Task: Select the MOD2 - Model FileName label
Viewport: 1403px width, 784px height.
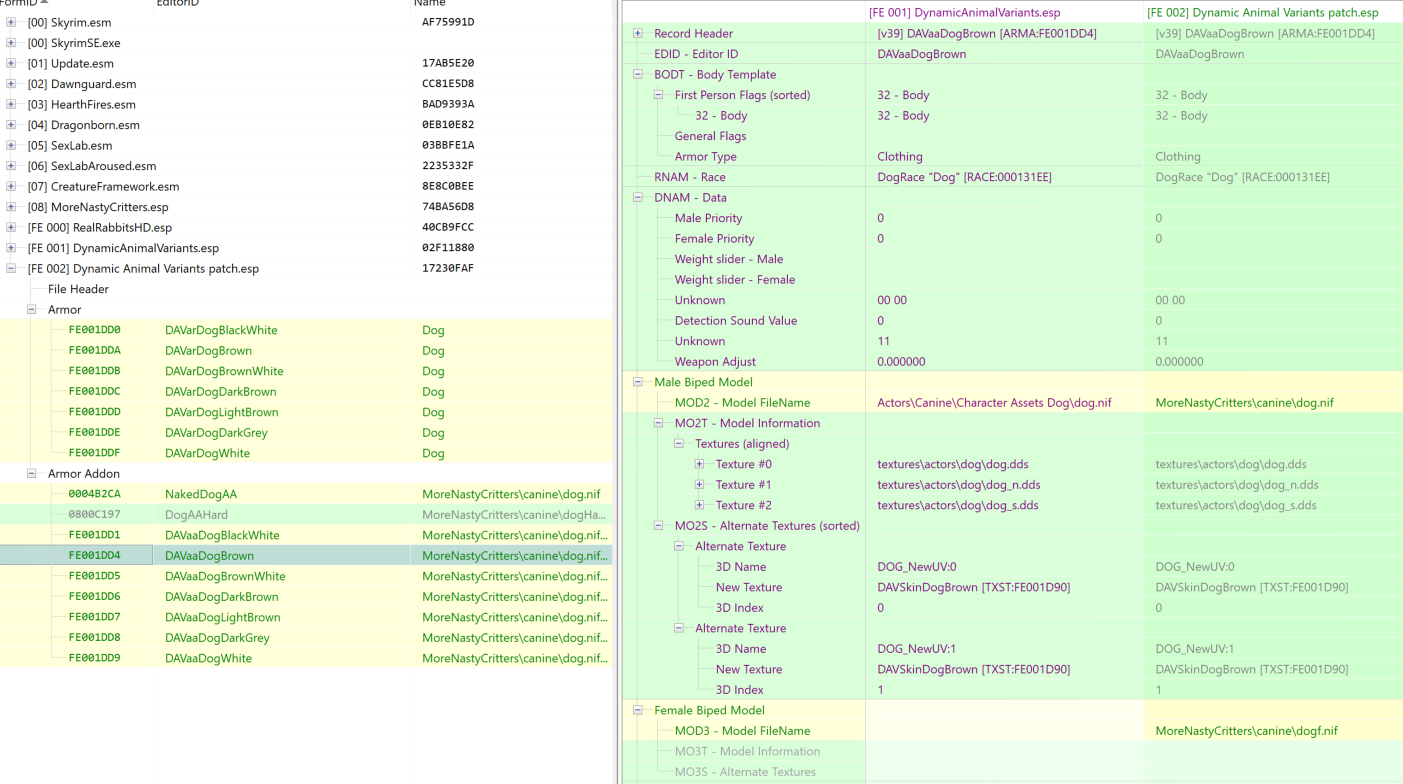Action: click(742, 403)
